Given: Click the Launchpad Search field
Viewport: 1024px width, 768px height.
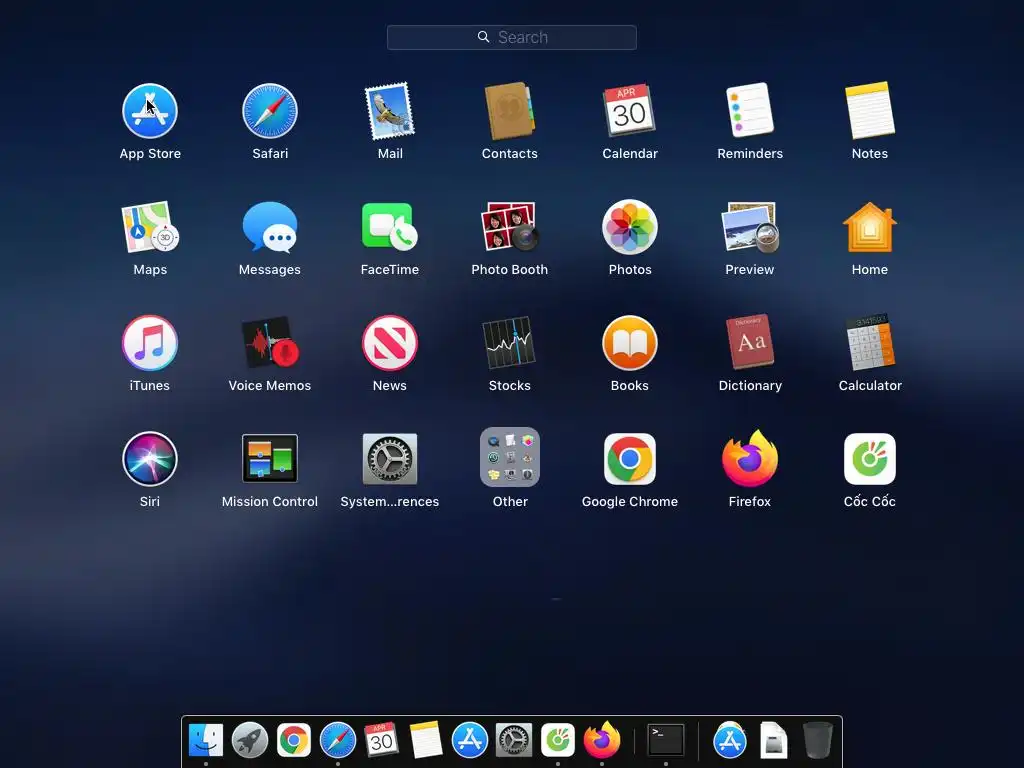Looking at the screenshot, I should 511,37.
